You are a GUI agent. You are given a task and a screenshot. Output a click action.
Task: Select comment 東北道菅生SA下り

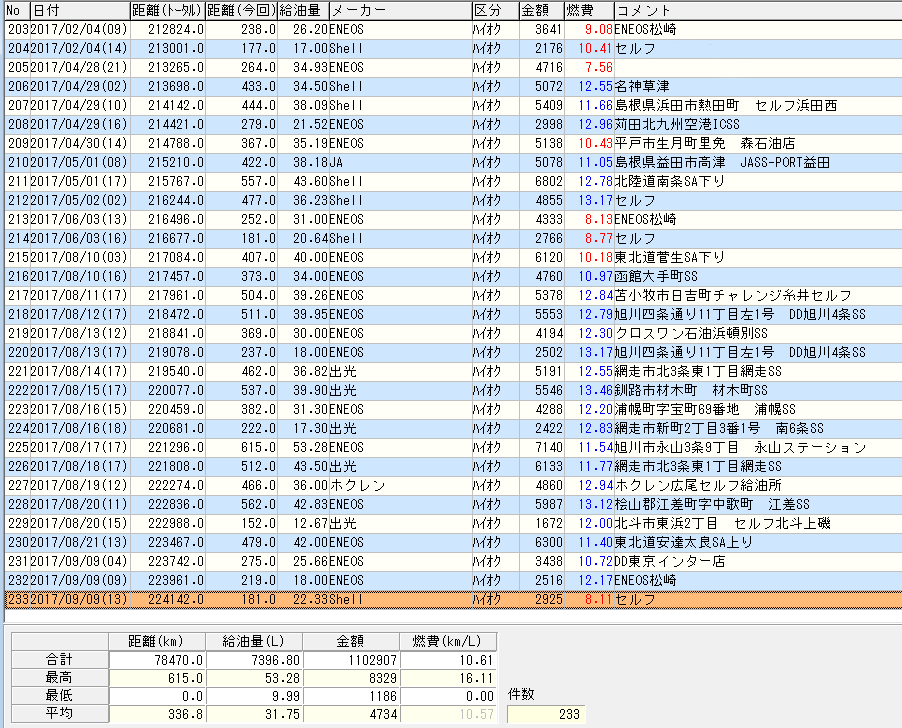coord(670,257)
